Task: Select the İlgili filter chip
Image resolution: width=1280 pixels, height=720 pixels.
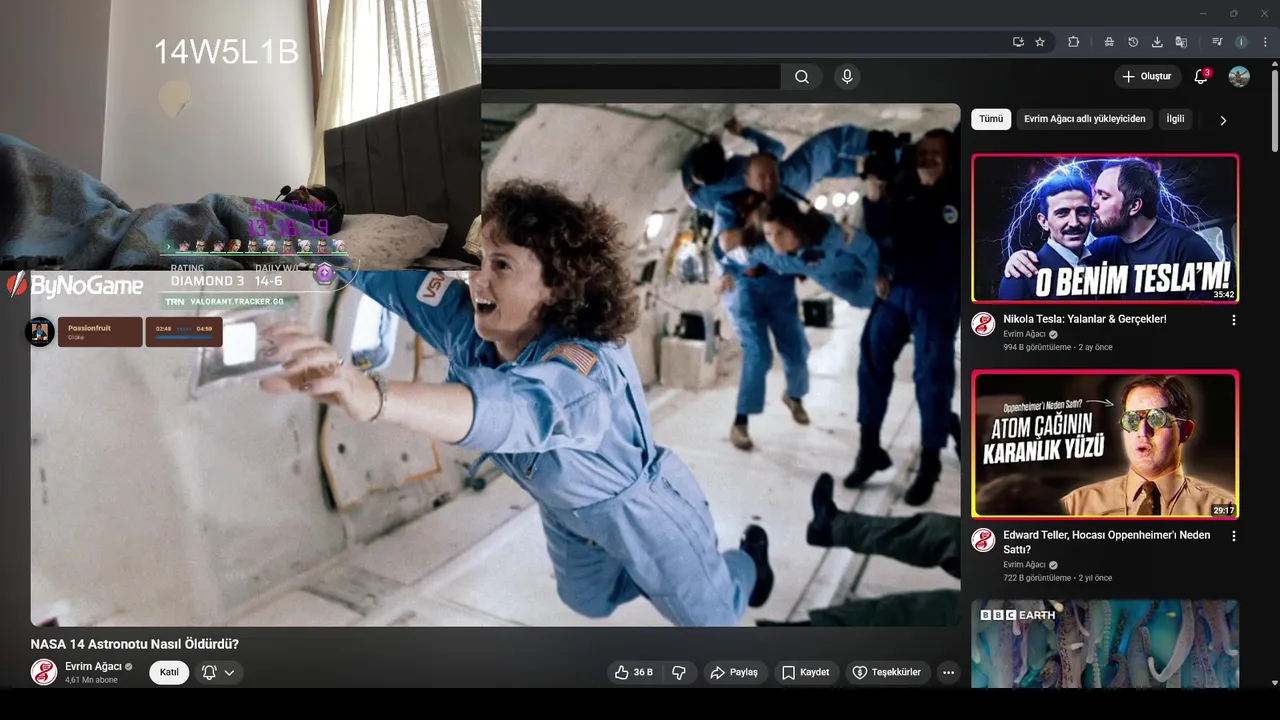Action: click(1175, 119)
